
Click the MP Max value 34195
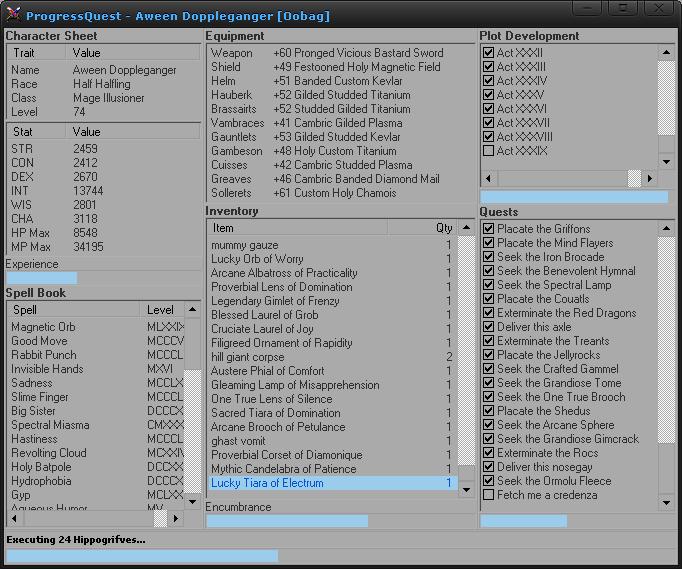click(88, 247)
